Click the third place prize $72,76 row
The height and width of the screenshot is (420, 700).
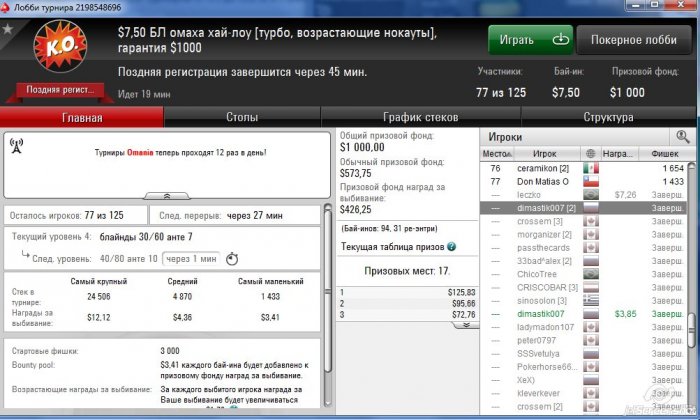[407, 315]
